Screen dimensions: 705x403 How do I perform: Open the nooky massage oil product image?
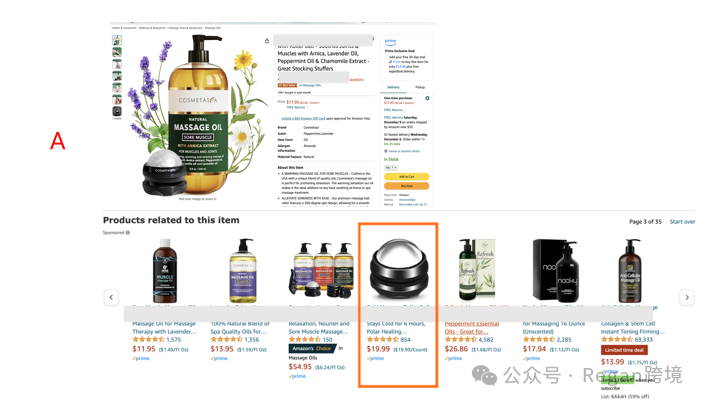[x=556, y=270]
